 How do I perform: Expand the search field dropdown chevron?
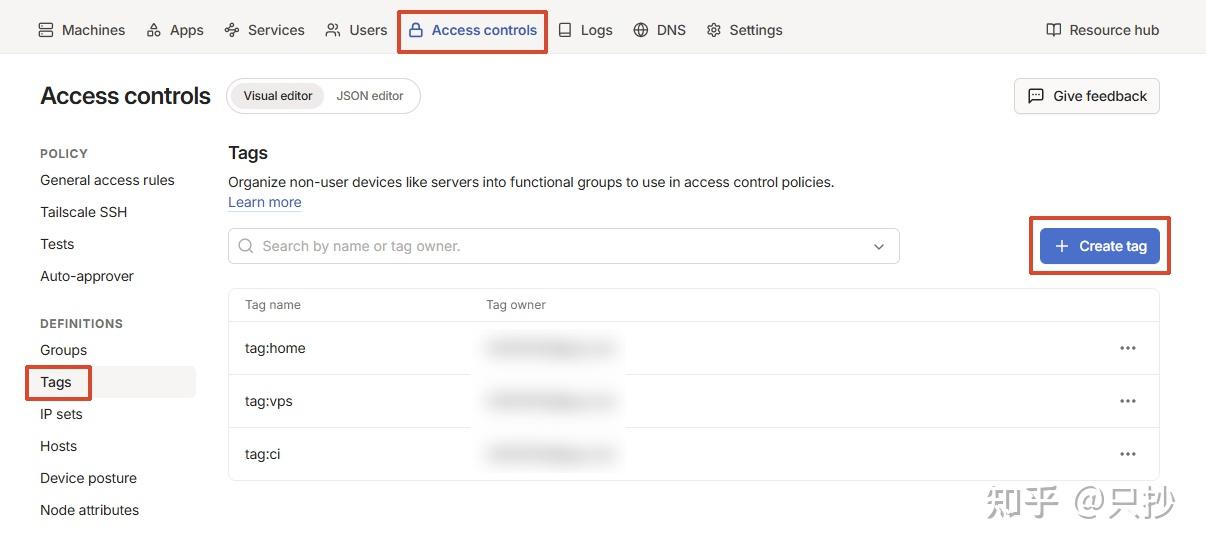(x=879, y=246)
